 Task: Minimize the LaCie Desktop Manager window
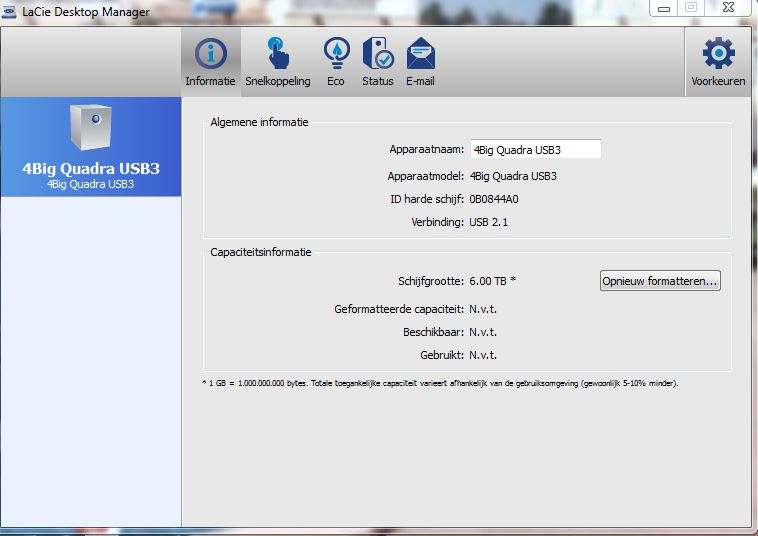[x=663, y=8]
